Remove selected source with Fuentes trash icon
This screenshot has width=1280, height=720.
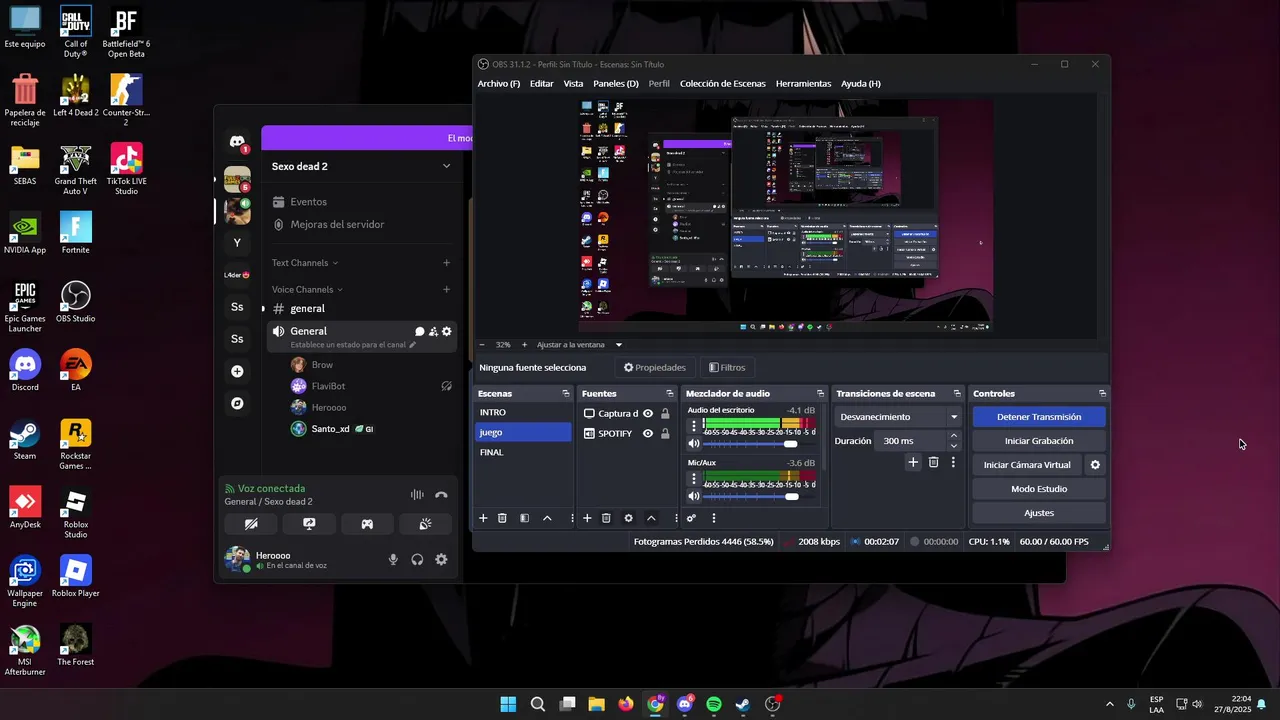tap(606, 518)
